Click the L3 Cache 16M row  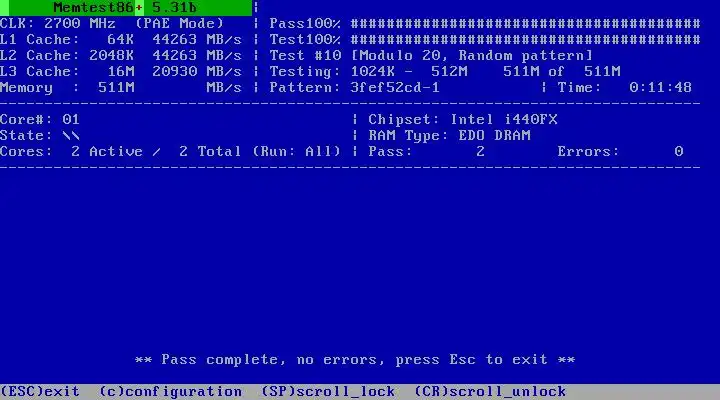pyautogui.click(x=121, y=72)
